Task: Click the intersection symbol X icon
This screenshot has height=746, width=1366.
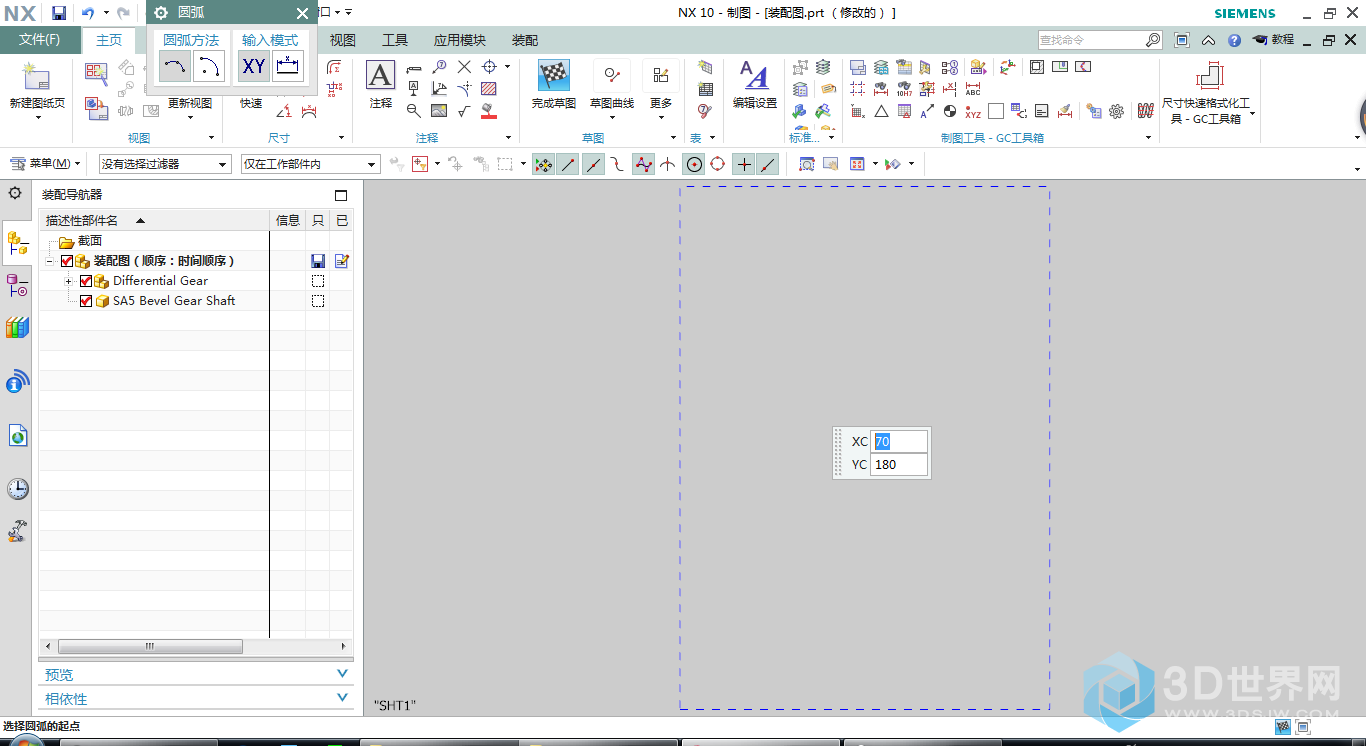Action: click(x=464, y=67)
